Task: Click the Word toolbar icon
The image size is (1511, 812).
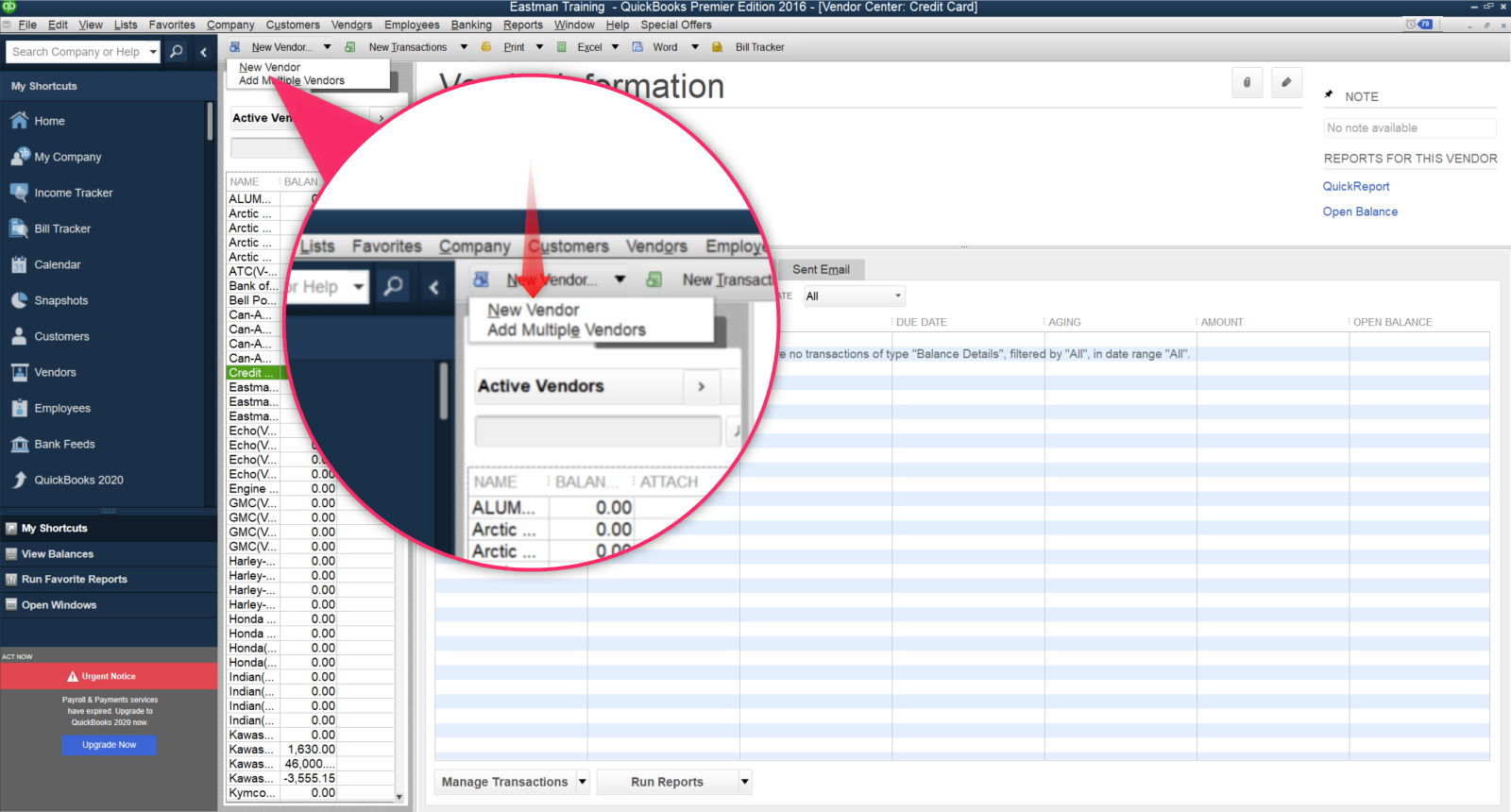Action: coord(637,47)
